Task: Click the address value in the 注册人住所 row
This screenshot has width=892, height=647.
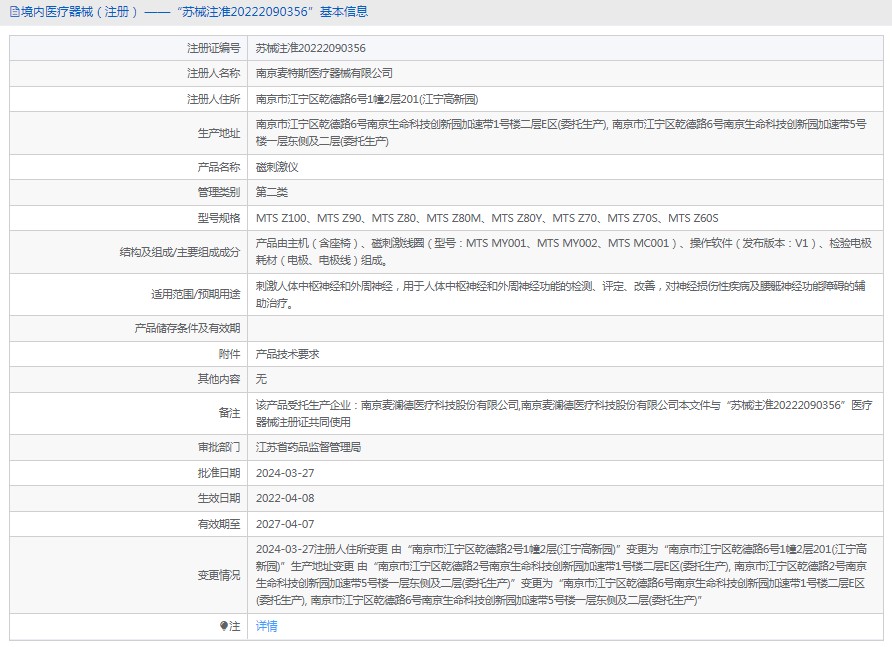Action: (x=367, y=99)
